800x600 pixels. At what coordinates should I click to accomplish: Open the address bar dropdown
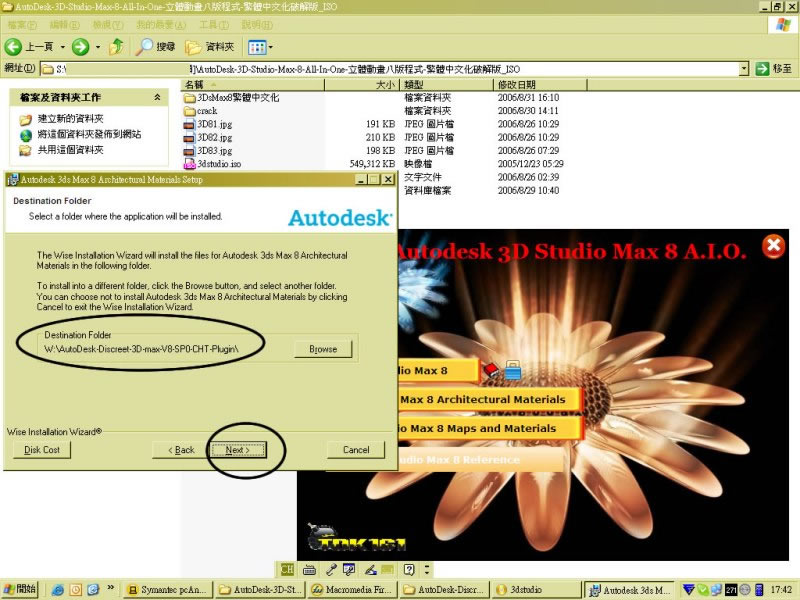(744, 68)
